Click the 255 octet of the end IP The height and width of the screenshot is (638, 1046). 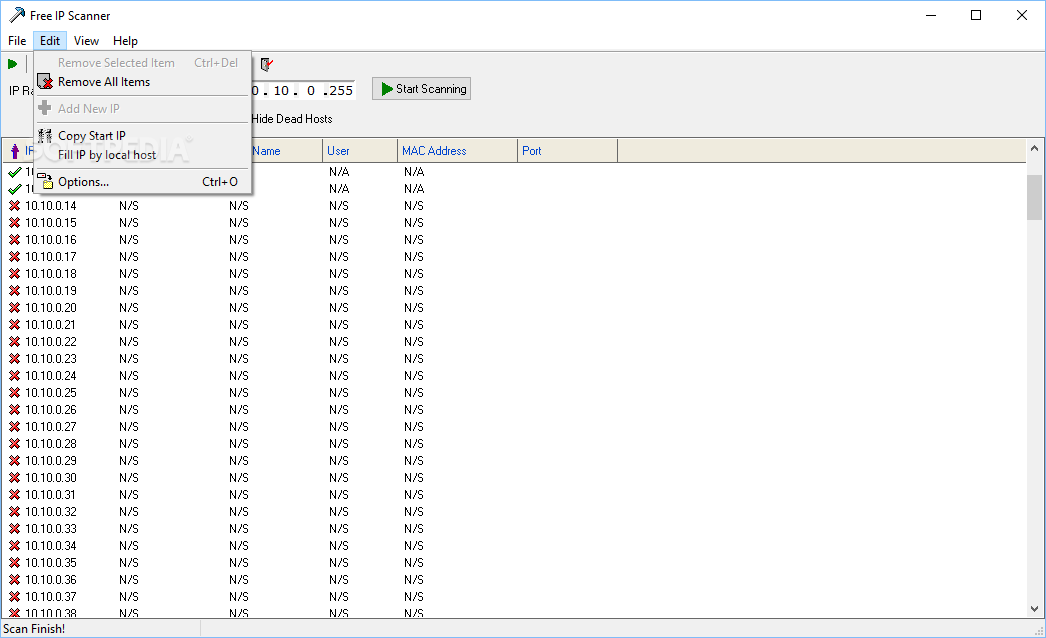pyautogui.click(x=341, y=91)
